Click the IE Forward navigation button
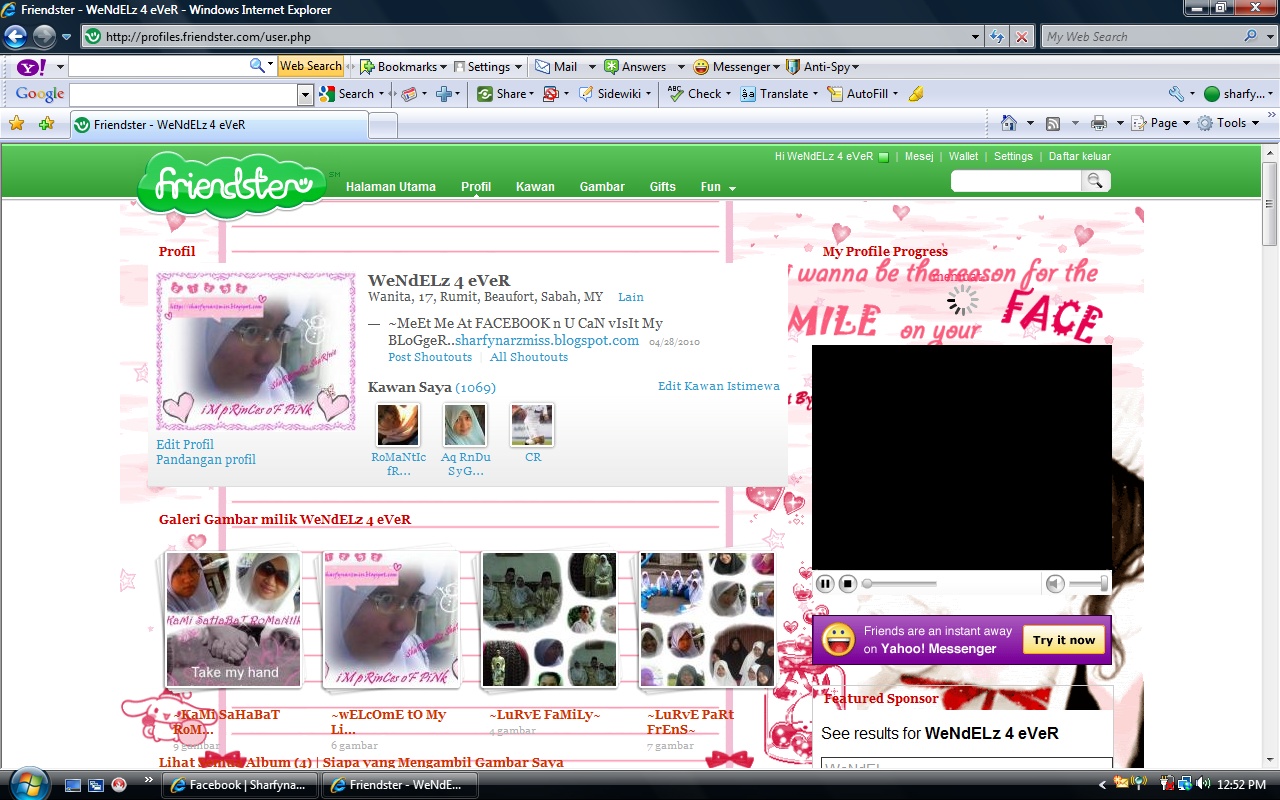1280x800 pixels. point(44,37)
